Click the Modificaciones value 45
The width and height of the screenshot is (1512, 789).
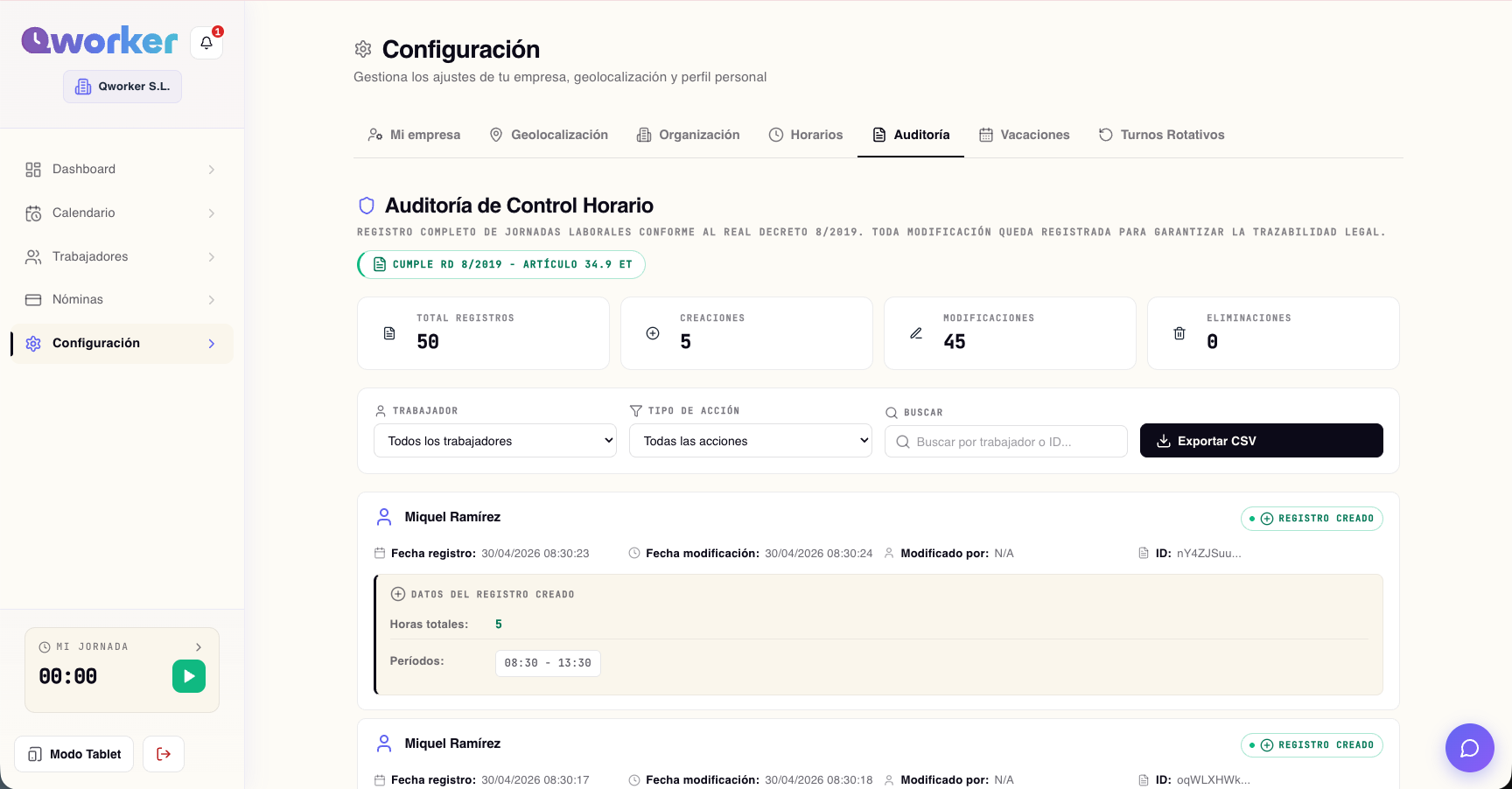(955, 342)
